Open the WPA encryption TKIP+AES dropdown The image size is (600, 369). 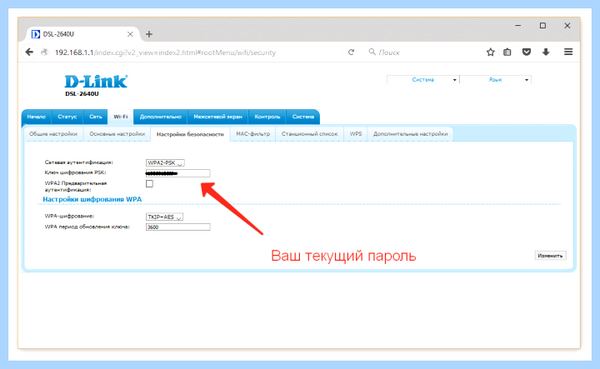(x=164, y=217)
